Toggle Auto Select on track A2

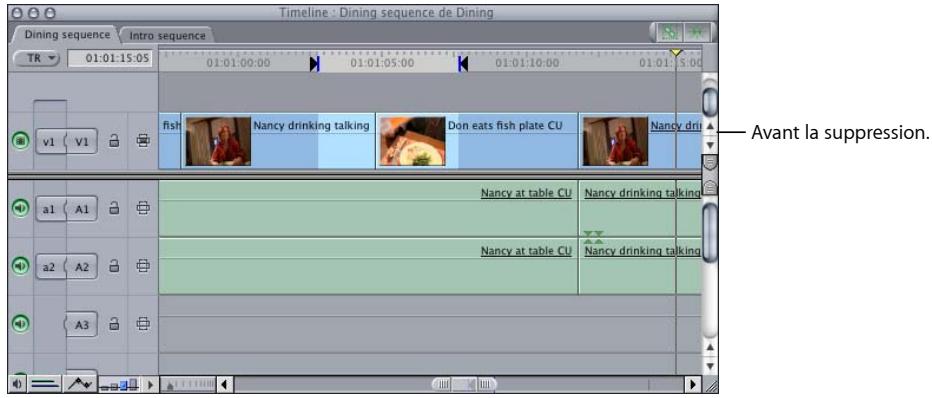coord(142,266)
